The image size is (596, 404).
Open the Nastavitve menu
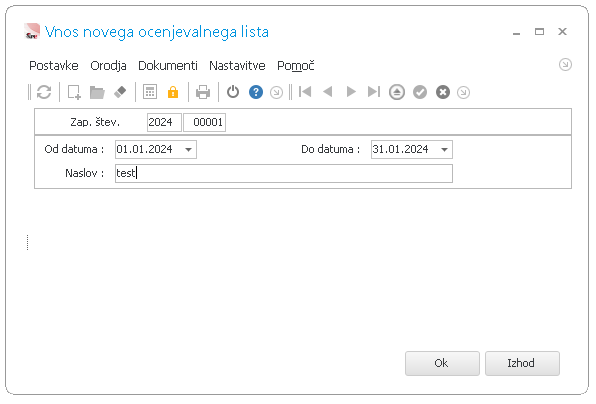coord(237,65)
